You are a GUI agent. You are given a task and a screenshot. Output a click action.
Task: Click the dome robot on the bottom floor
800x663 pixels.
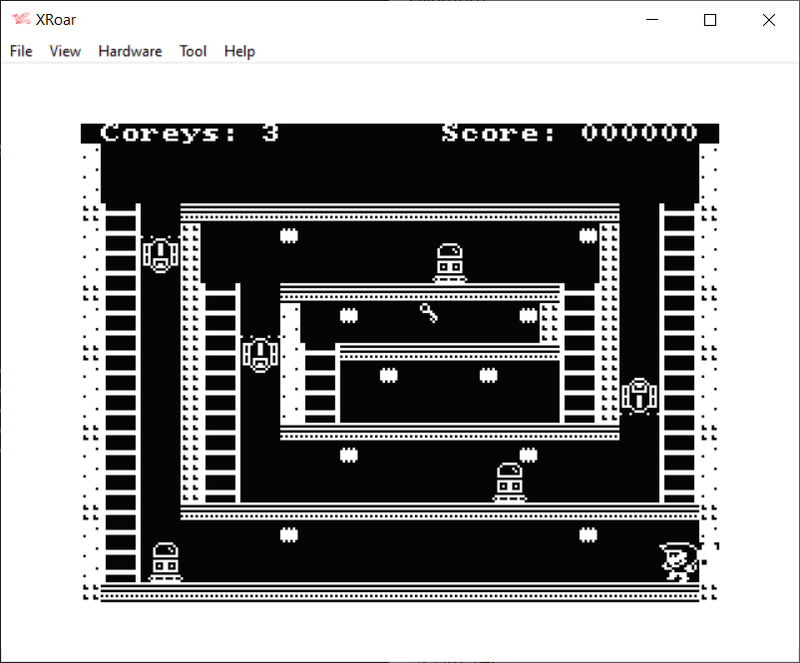tap(165, 562)
